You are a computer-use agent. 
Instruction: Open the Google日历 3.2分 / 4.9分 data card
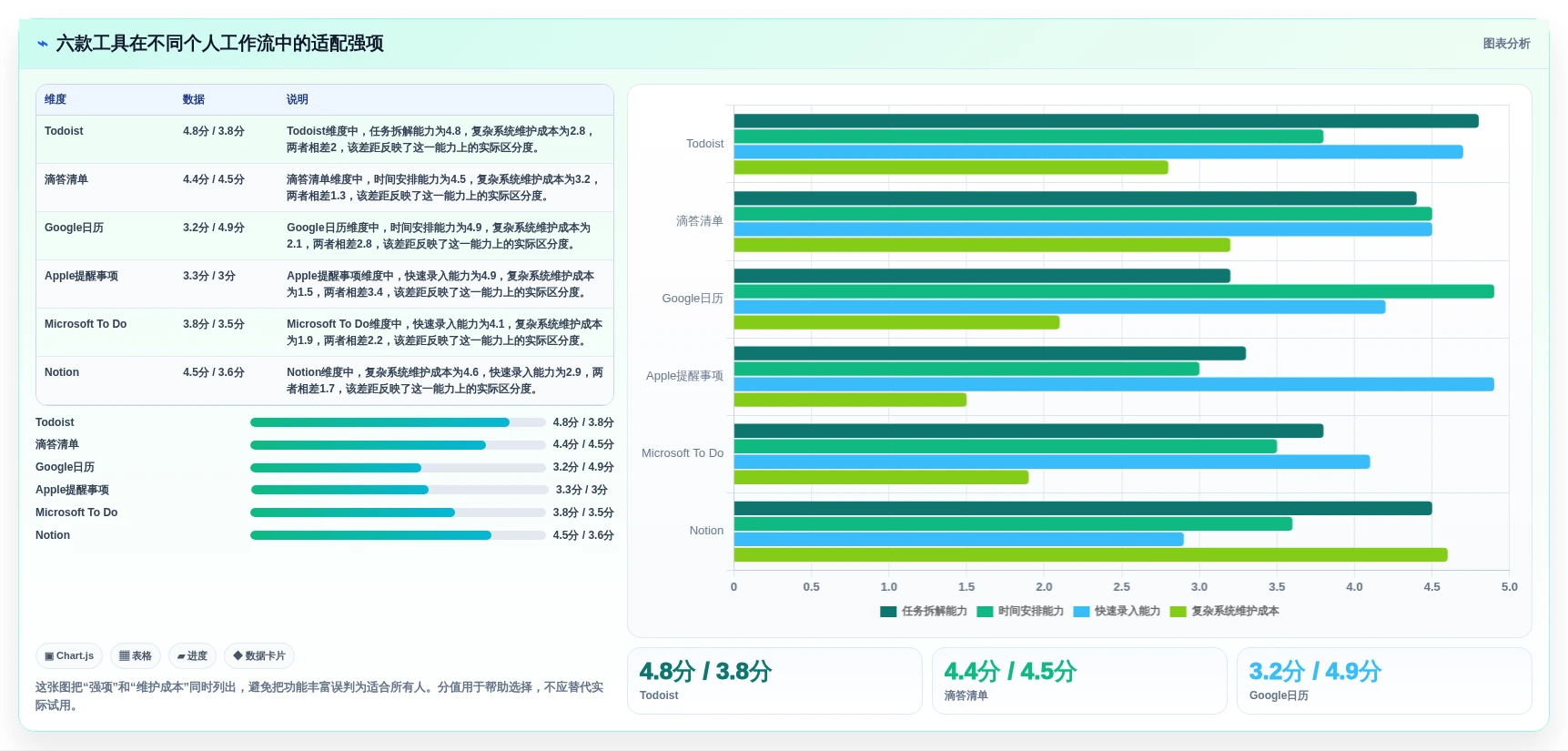(1384, 681)
